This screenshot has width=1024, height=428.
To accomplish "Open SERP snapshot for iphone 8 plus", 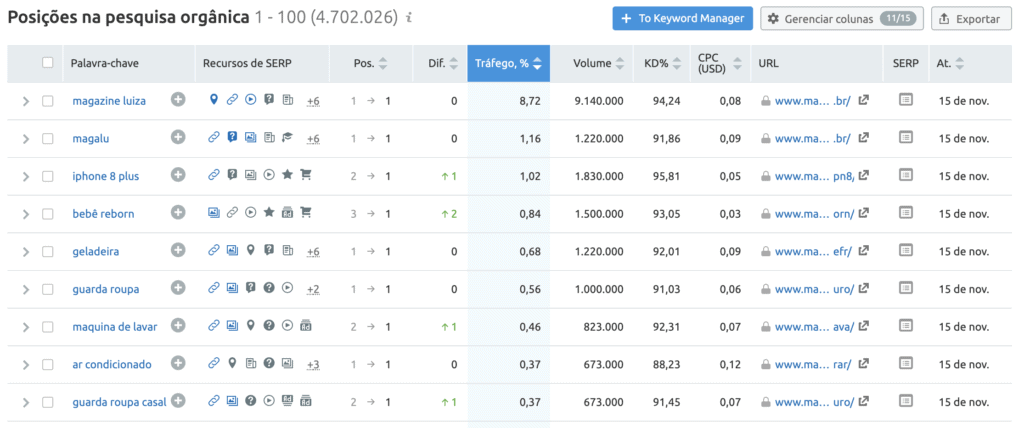I will coord(906,175).
